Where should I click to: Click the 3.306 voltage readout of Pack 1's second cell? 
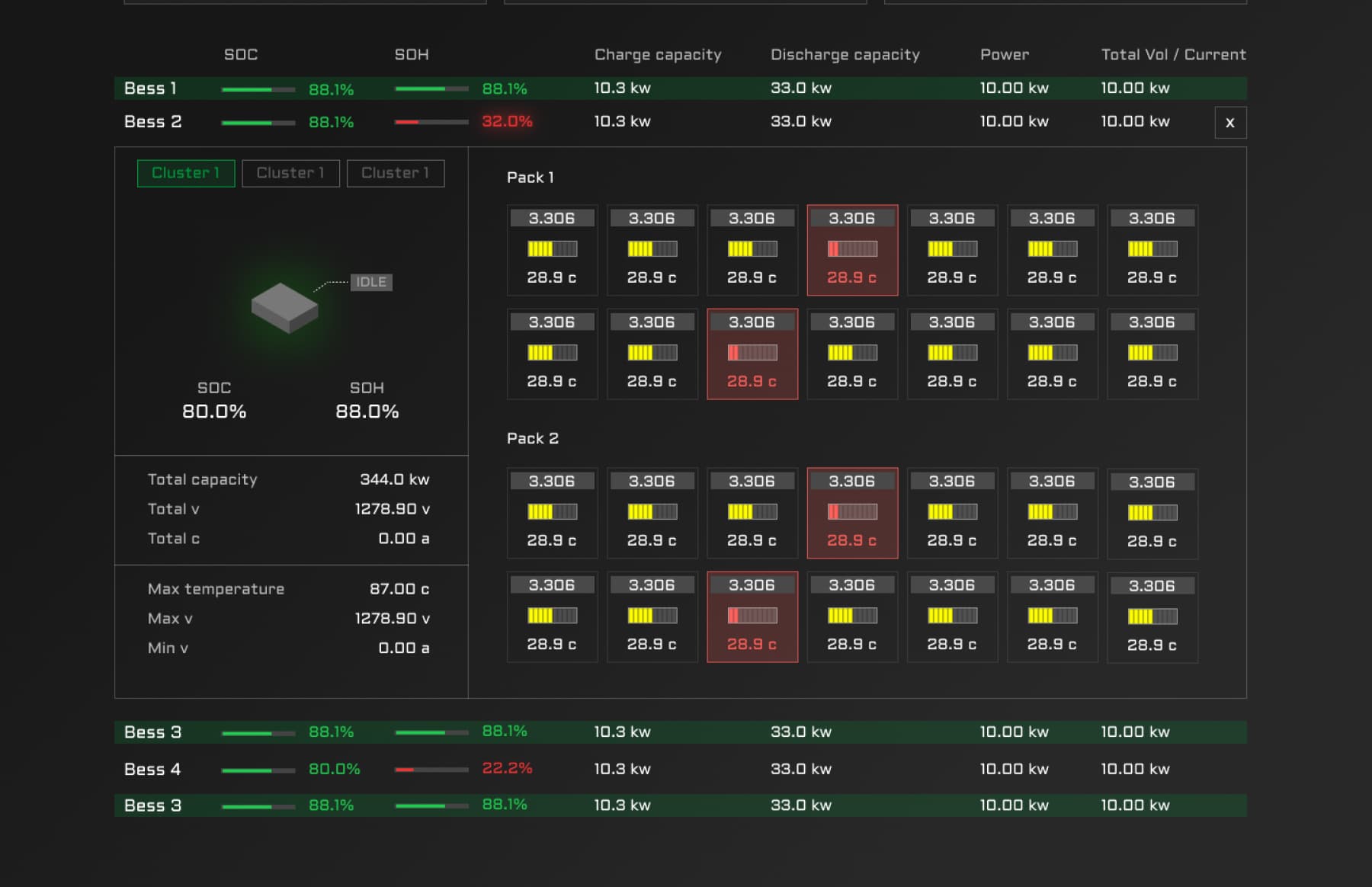(652, 217)
